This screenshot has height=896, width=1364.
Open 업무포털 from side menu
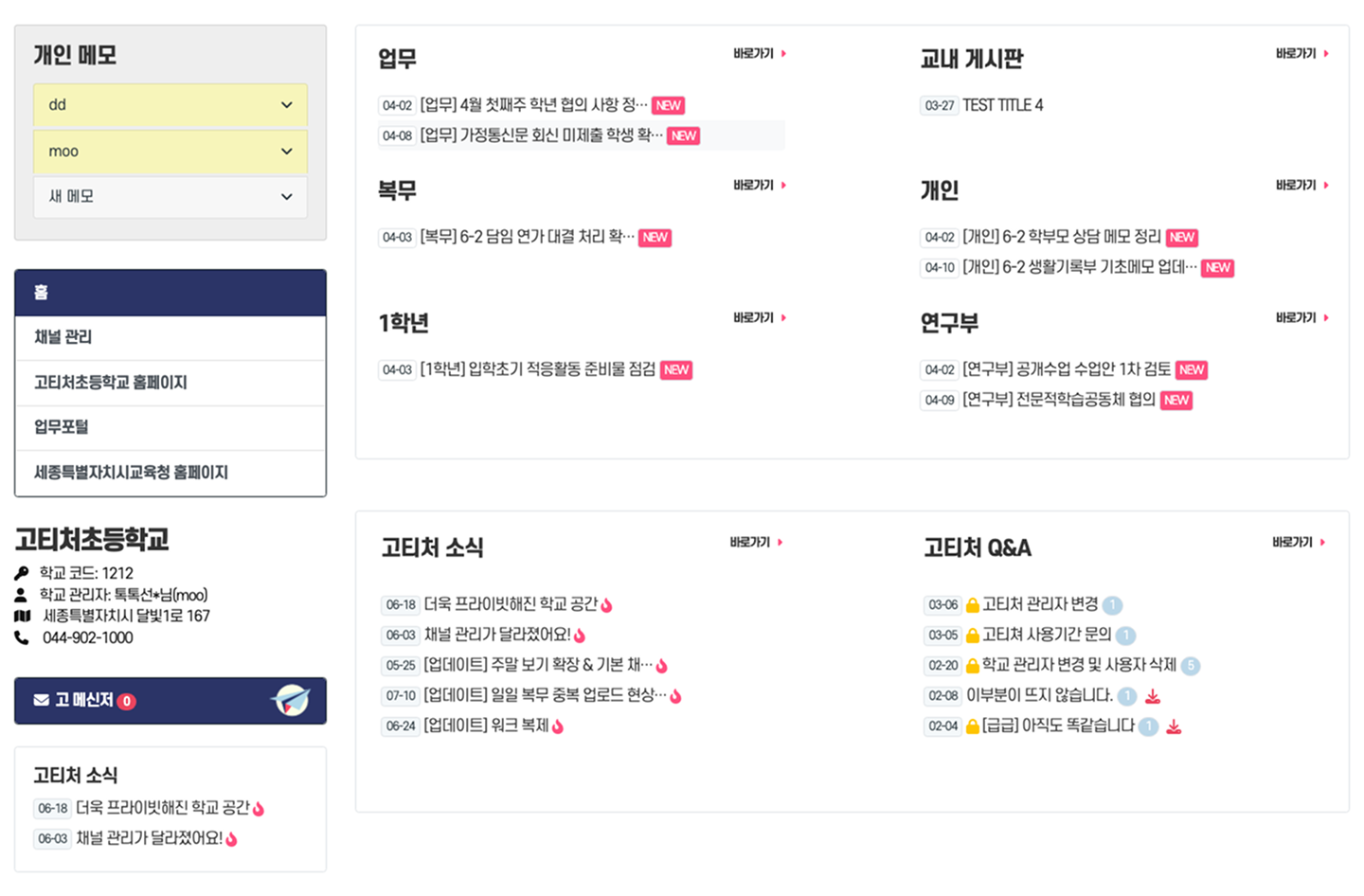(x=62, y=427)
